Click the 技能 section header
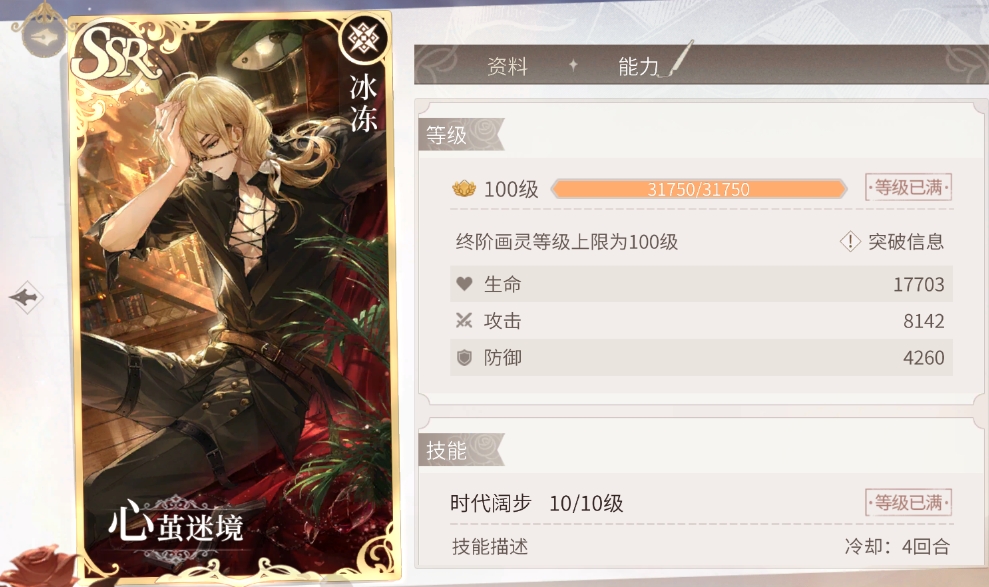This screenshot has height=587, width=989. (447, 450)
